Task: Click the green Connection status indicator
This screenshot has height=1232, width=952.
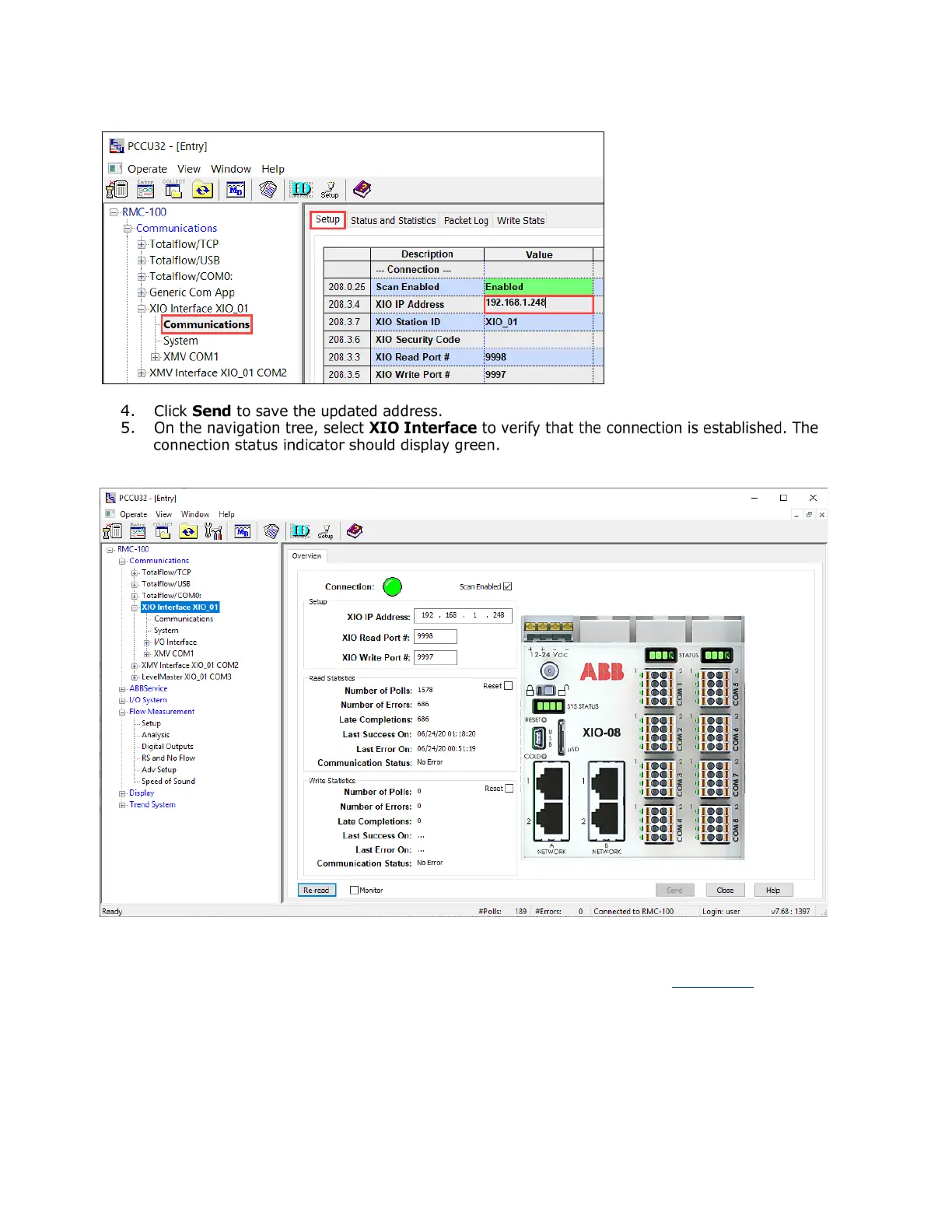Action: (393, 586)
